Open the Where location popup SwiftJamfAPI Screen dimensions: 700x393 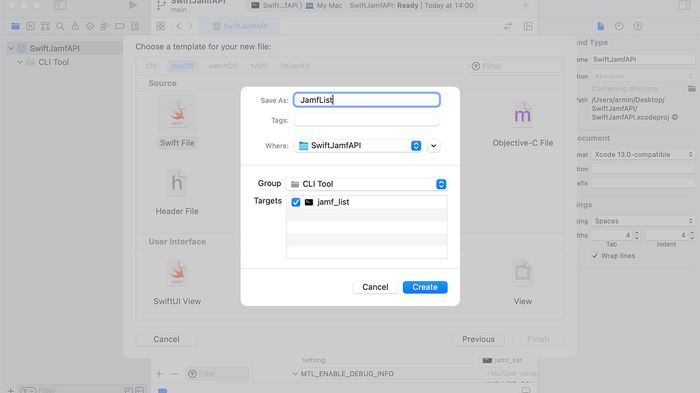(x=358, y=146)
